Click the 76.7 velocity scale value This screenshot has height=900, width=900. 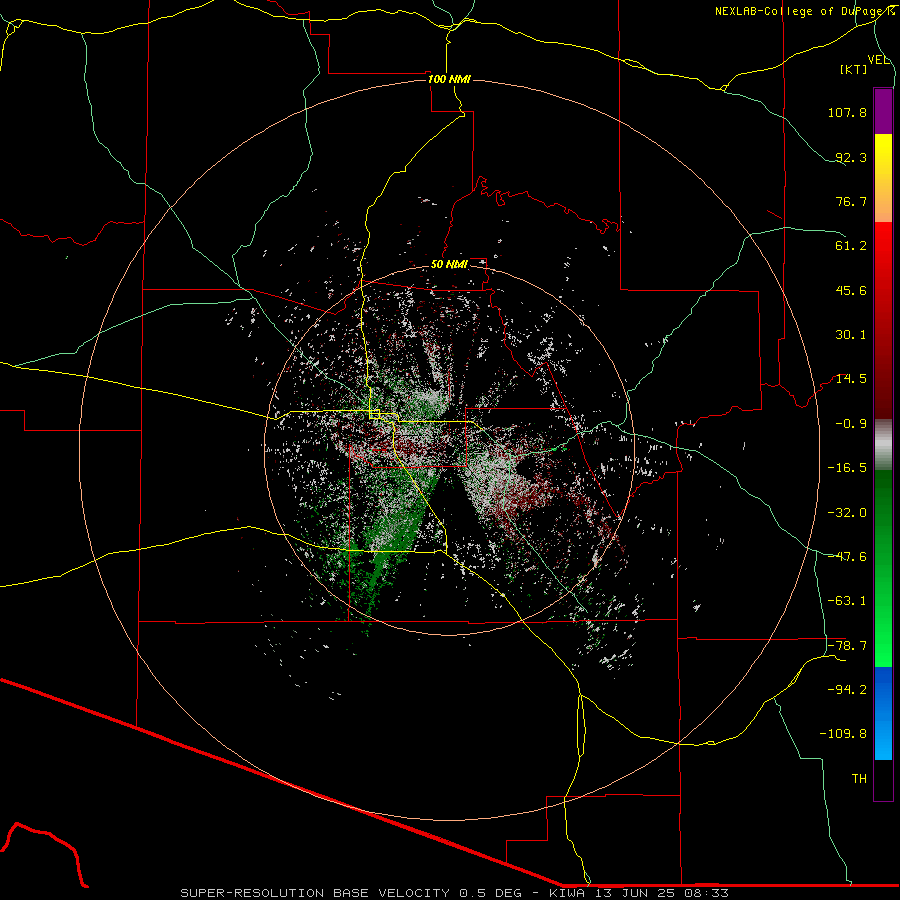tap(851, 201)
